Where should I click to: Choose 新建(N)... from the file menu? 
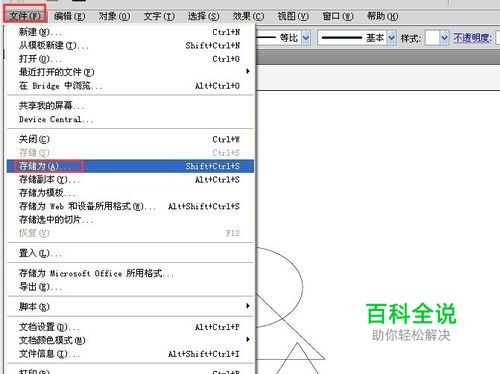click(x=130, y=32)
